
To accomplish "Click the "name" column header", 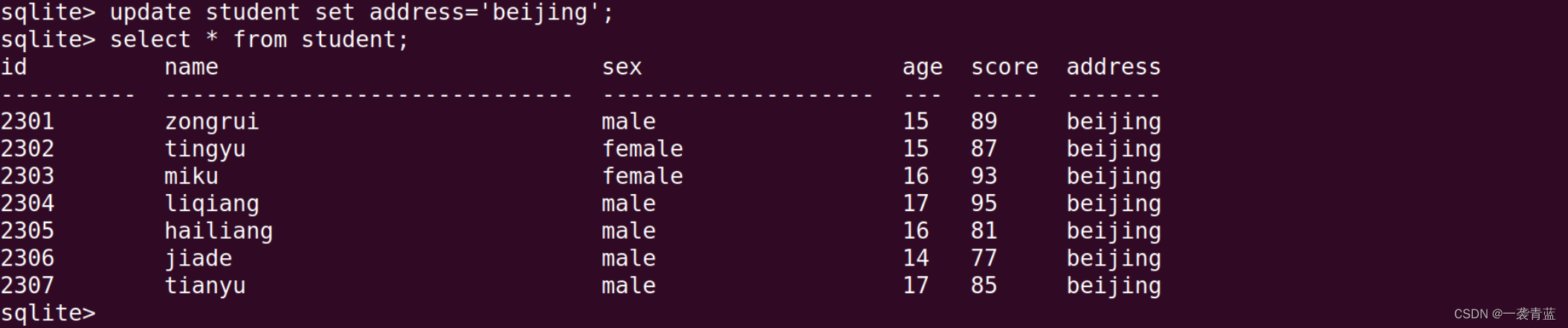I will [x=191, y=67].
